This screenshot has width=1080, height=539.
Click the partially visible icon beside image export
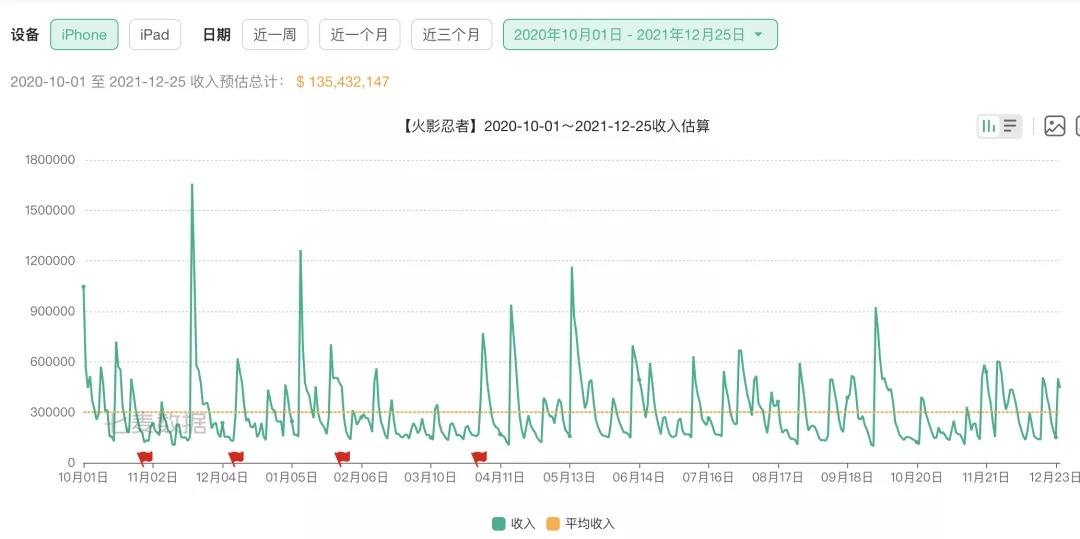1077,126
